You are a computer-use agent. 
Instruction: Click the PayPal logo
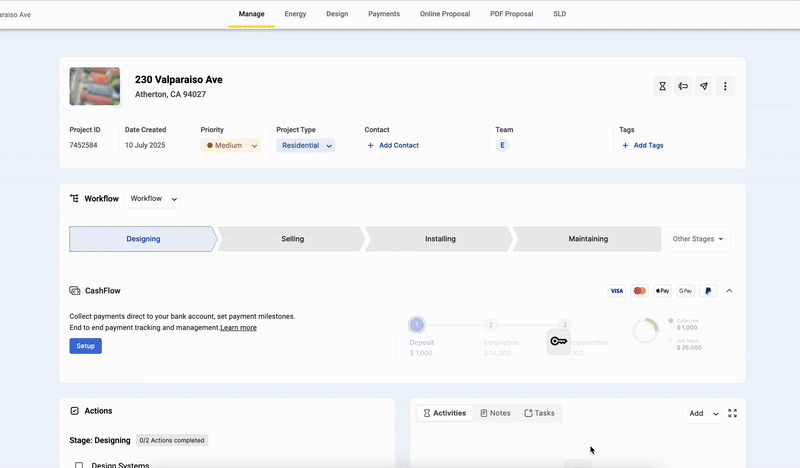pos(708,291)
